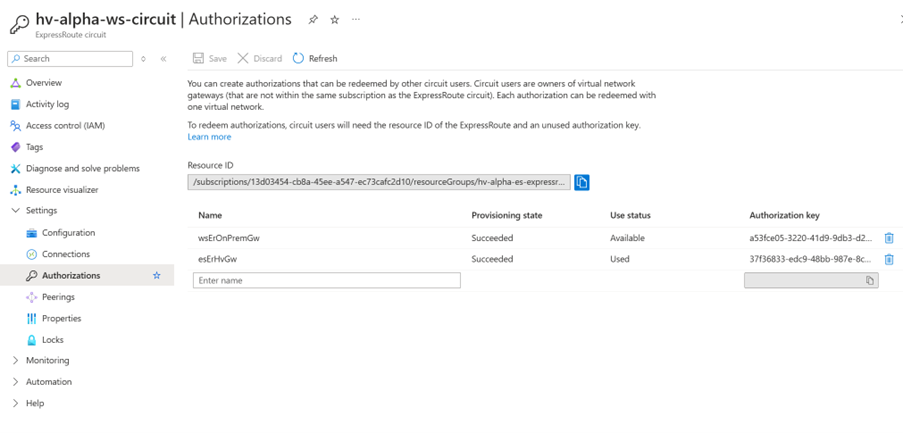Click the Authorization key column header

point(784,215)
